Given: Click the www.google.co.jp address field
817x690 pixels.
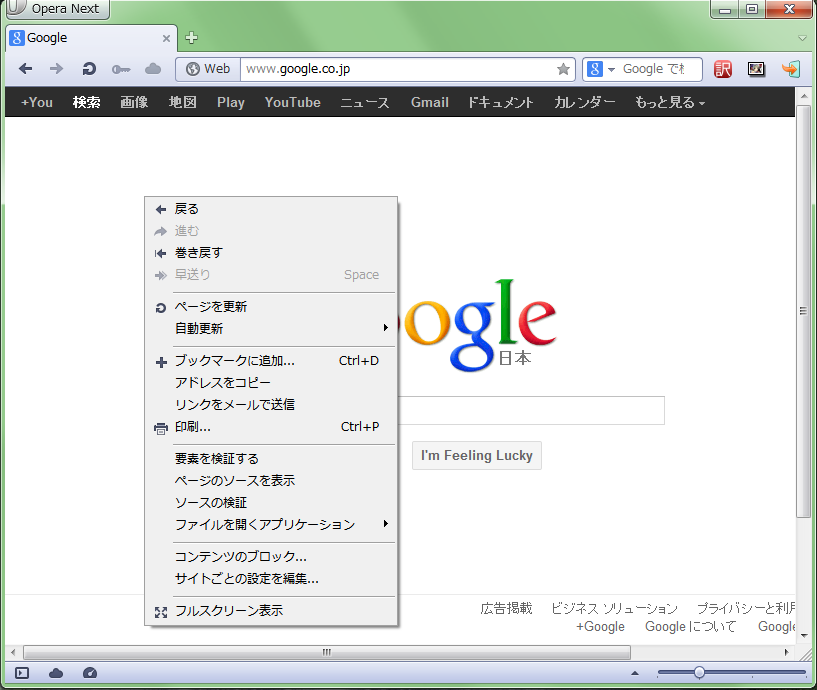Looking at the screenshot, I should click(398, 69).
